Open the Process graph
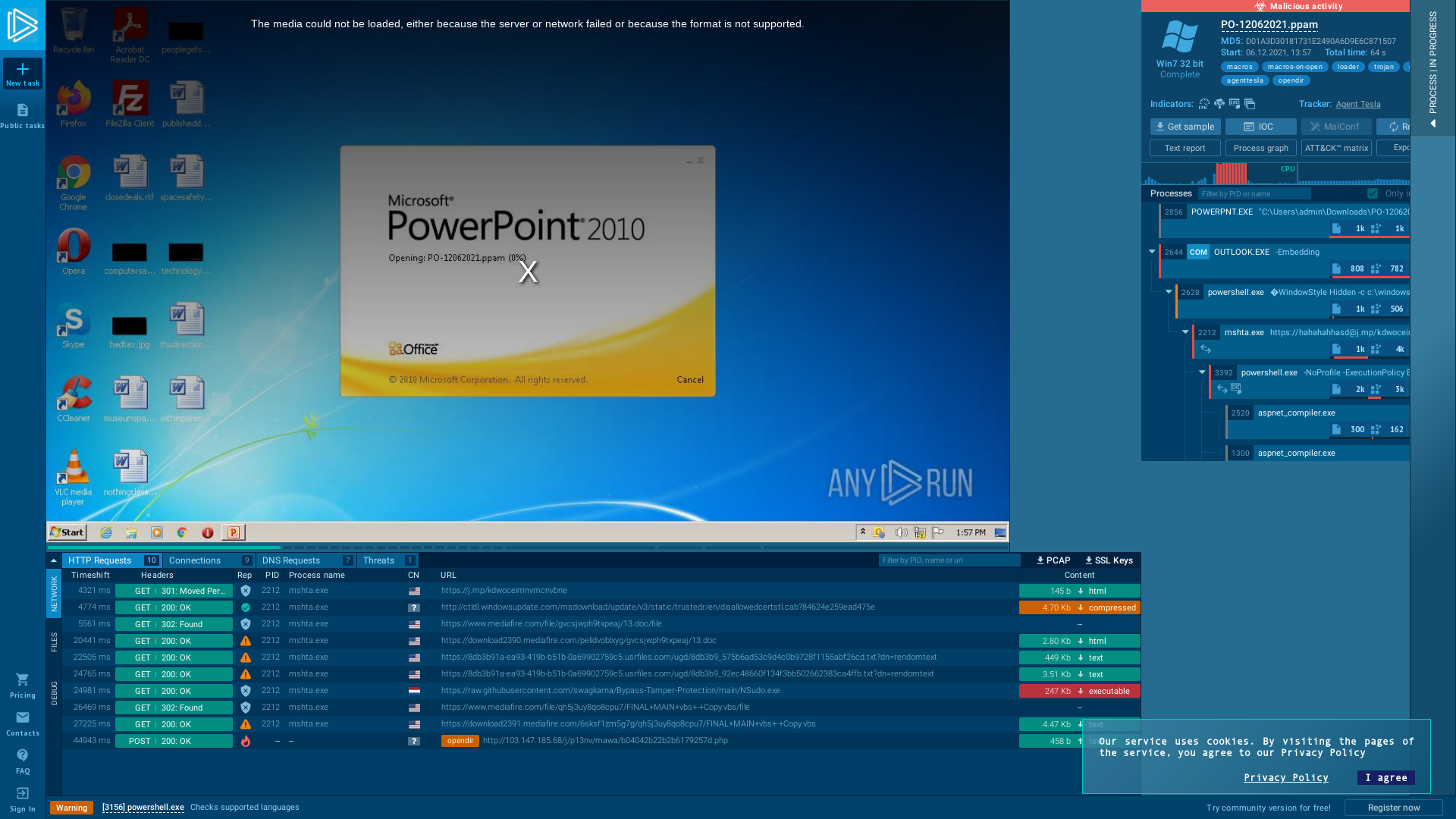Image resolution: width=1456 pixels, height=819 pixels. [x=1260, y=148]
